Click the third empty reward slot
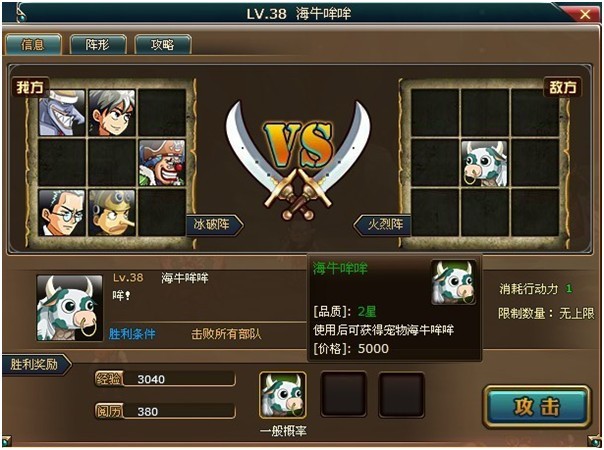This screenshot has width=604, height=450. (401, 395)
